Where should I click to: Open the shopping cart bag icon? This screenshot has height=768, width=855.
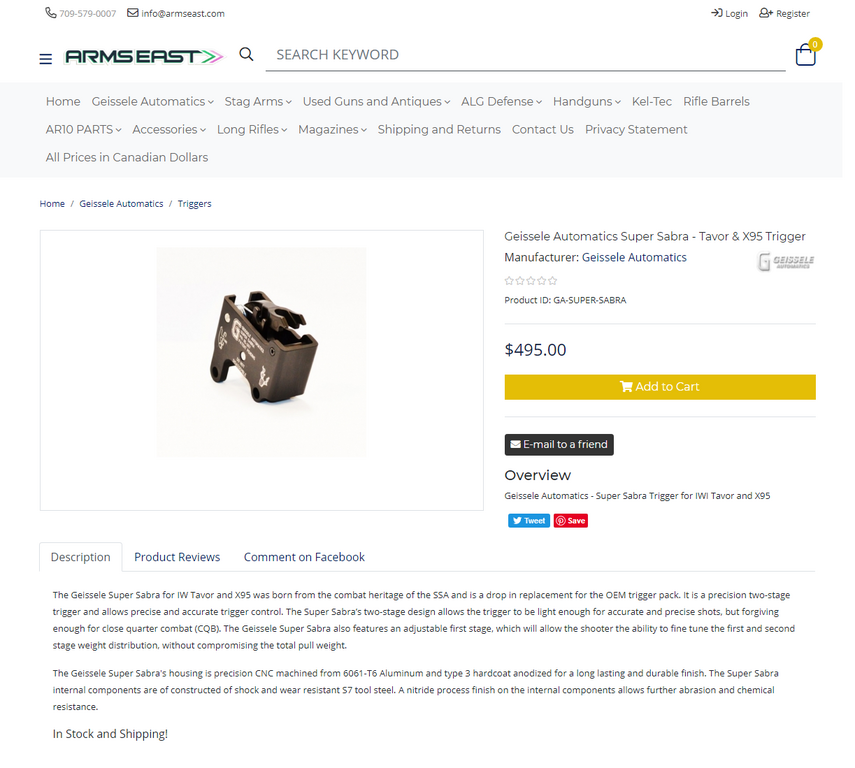[806, 55]
